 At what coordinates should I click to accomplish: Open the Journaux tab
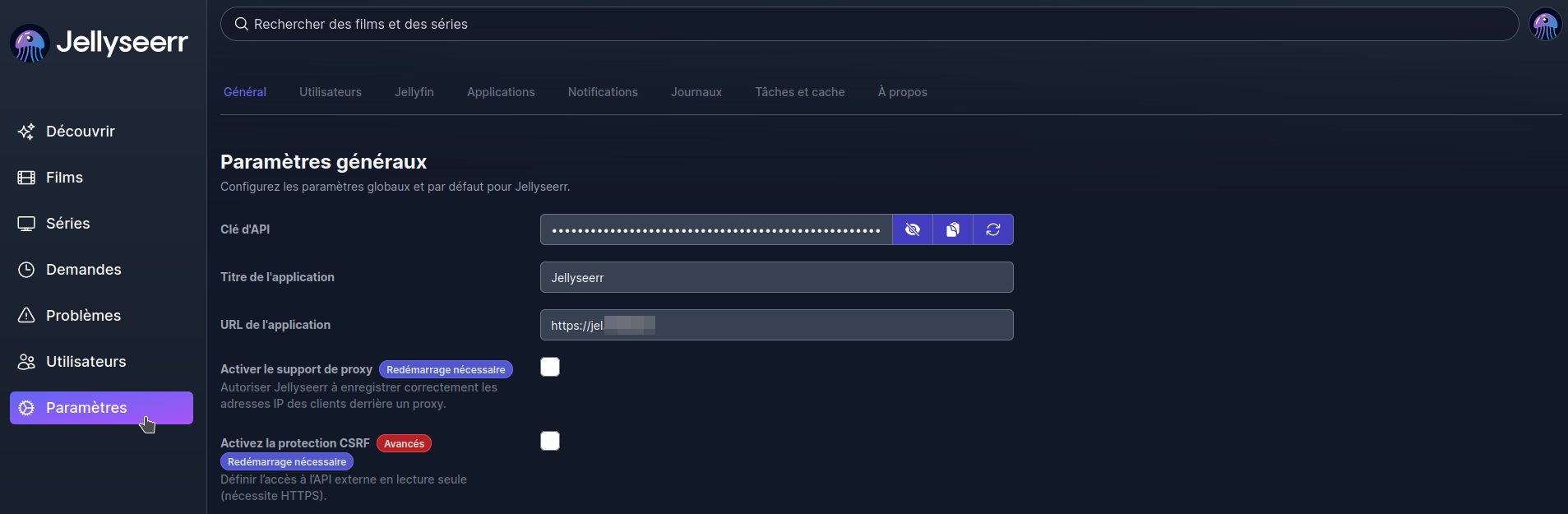[696, 92]
